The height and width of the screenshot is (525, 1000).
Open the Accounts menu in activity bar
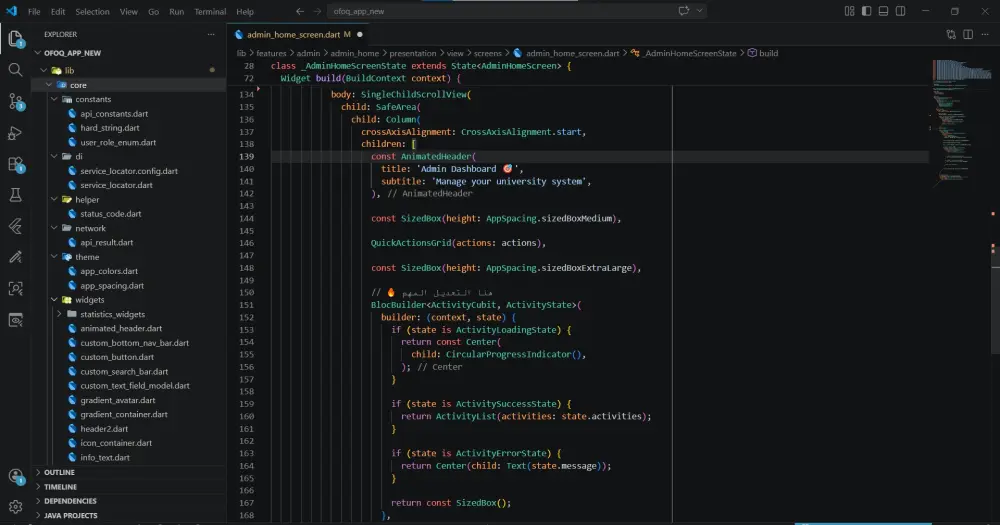(15, 476)
